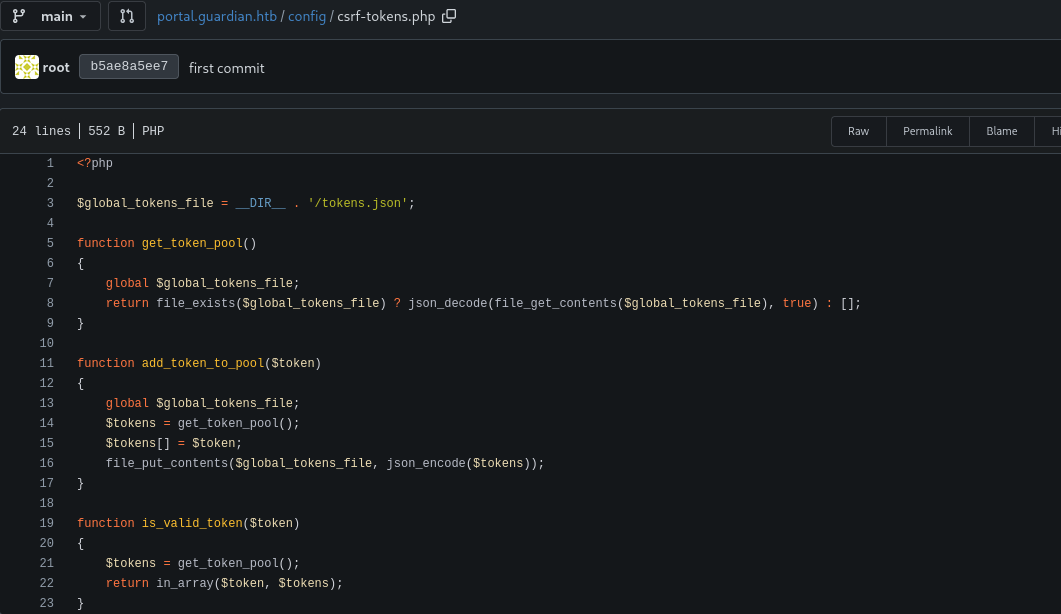Select line 19 at is_valid_token function
Image resolution: width=1061 pixels, height=614 pixels.
pos(47,523)
